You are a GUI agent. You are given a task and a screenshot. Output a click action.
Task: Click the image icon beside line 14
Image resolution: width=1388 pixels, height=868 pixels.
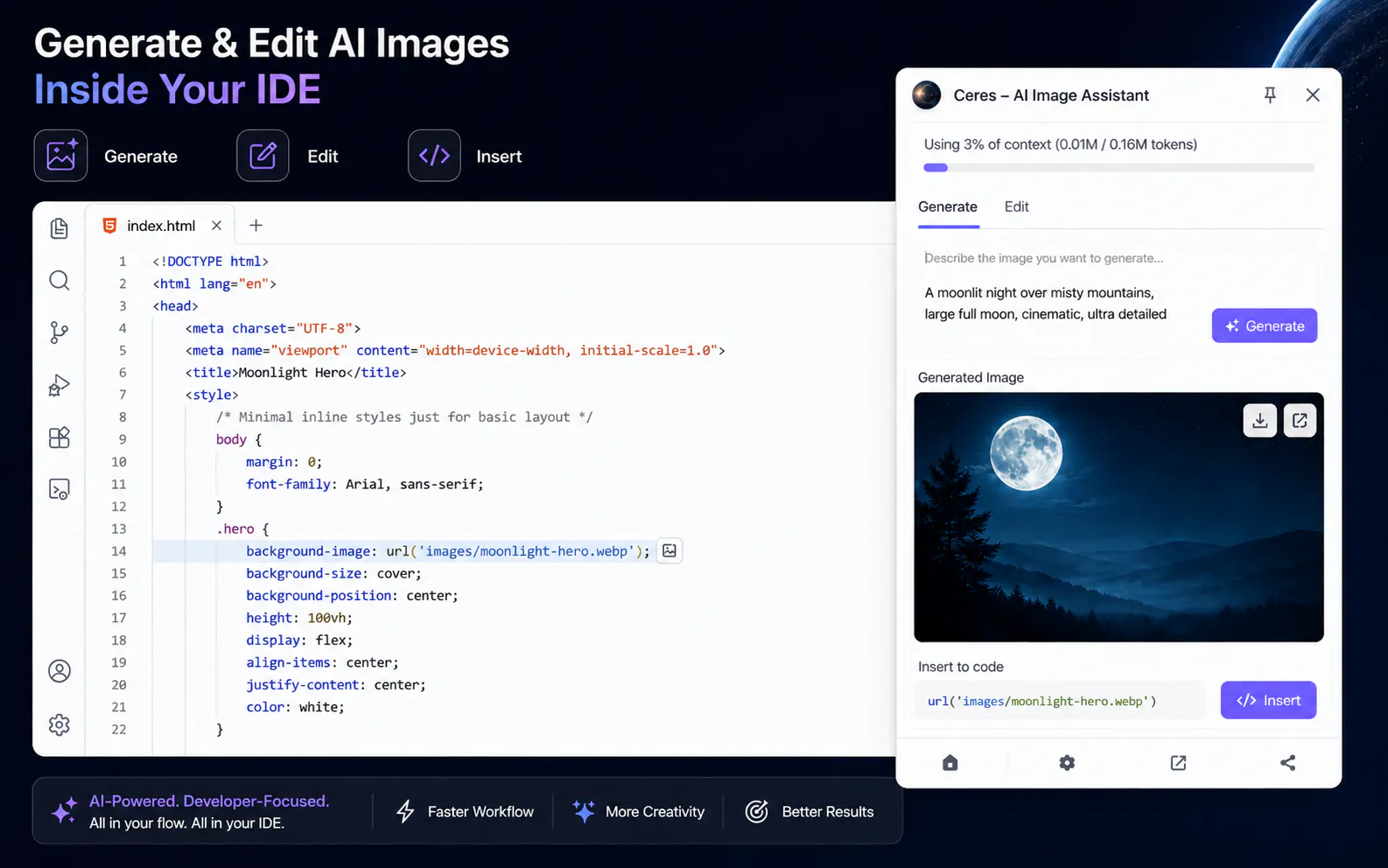[x=669, y=550]
